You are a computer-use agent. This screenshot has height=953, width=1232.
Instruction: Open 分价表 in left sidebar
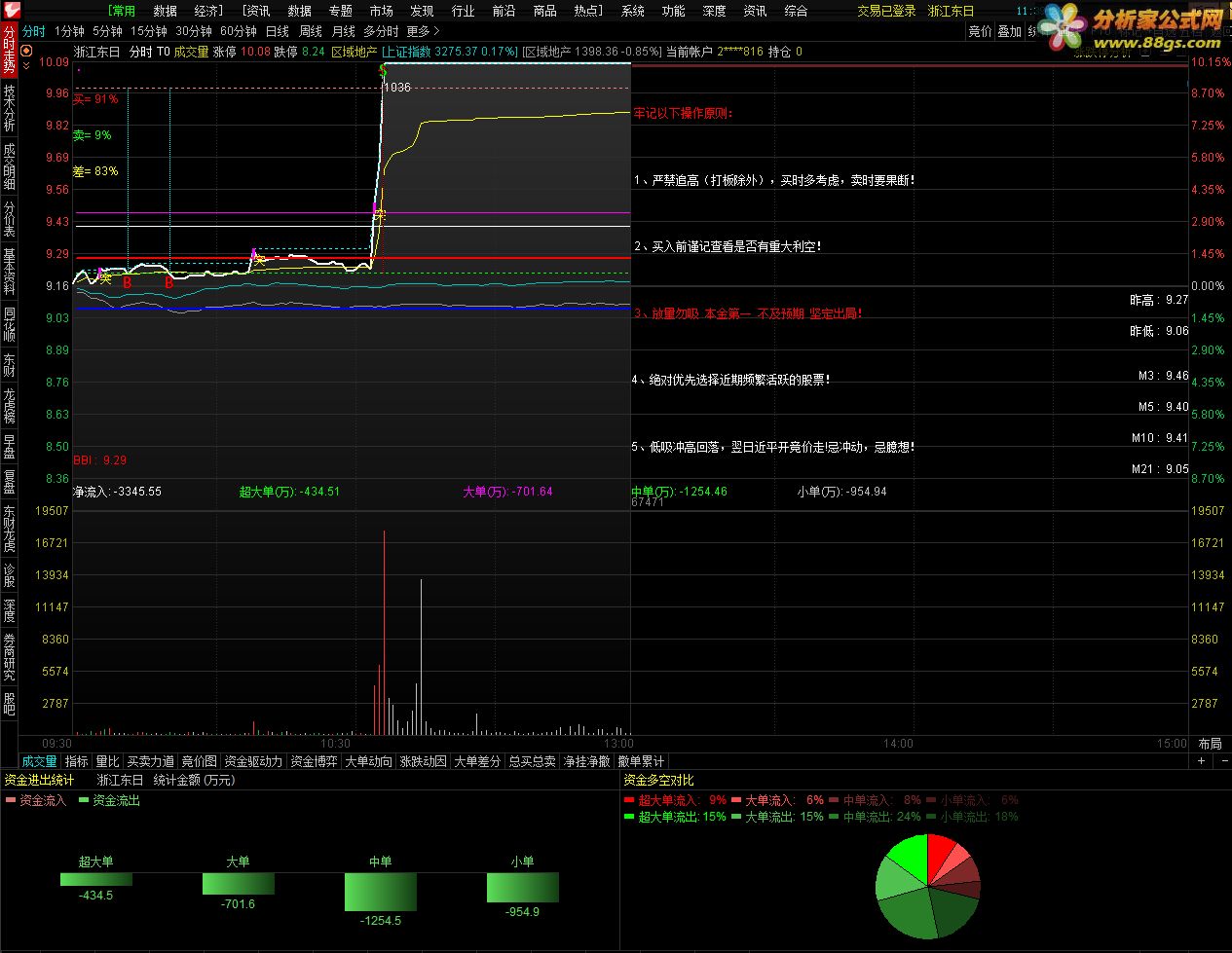coord(9,219)
